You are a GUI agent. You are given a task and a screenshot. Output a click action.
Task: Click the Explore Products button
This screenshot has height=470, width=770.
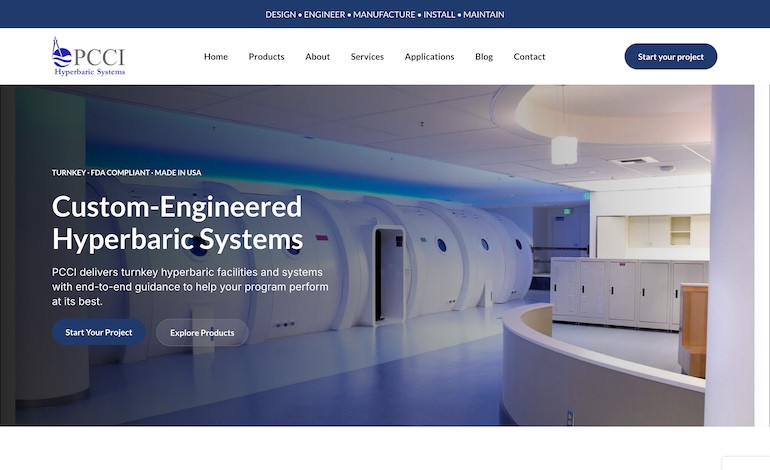click(202, 332)
